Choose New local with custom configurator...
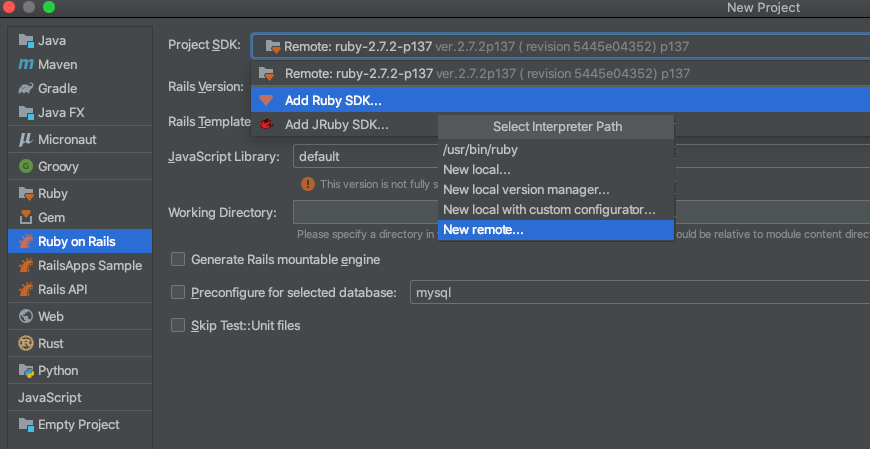Image resolution: width=870 pixels, height=449 pixels. (556, 210)
